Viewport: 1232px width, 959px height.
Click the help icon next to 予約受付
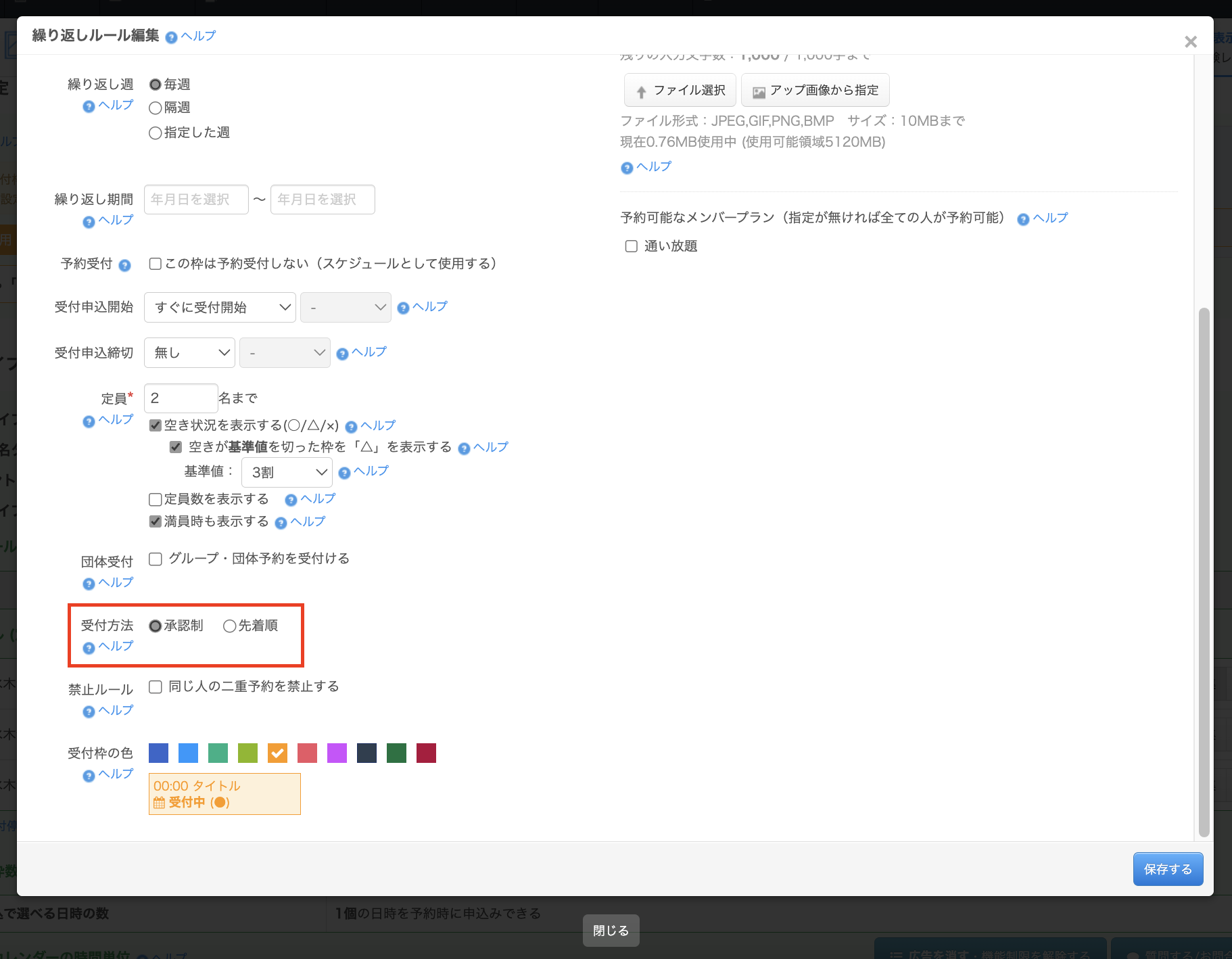click(x=124, y=265)
